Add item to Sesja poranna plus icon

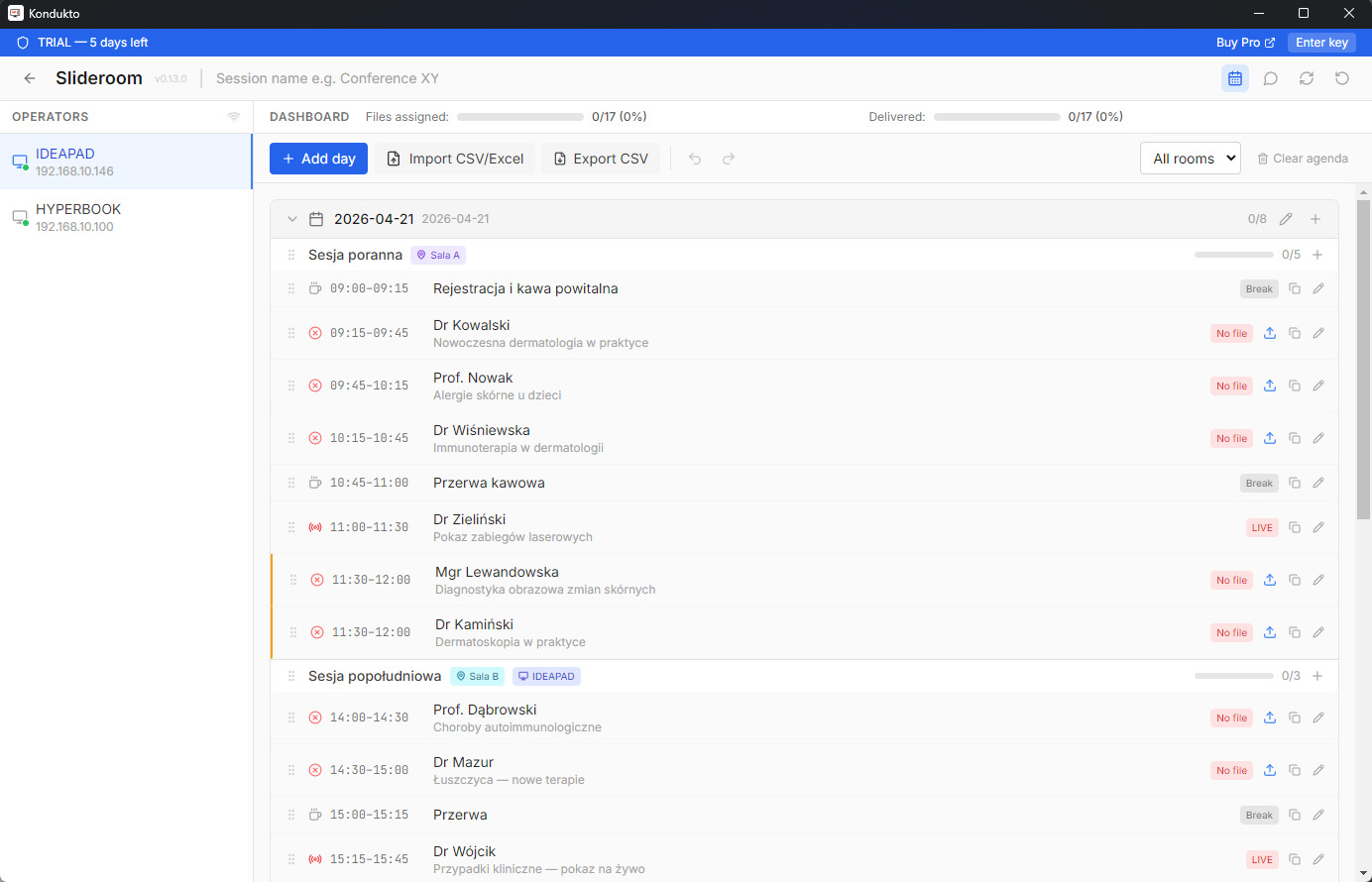click(x=1317, y=255)
